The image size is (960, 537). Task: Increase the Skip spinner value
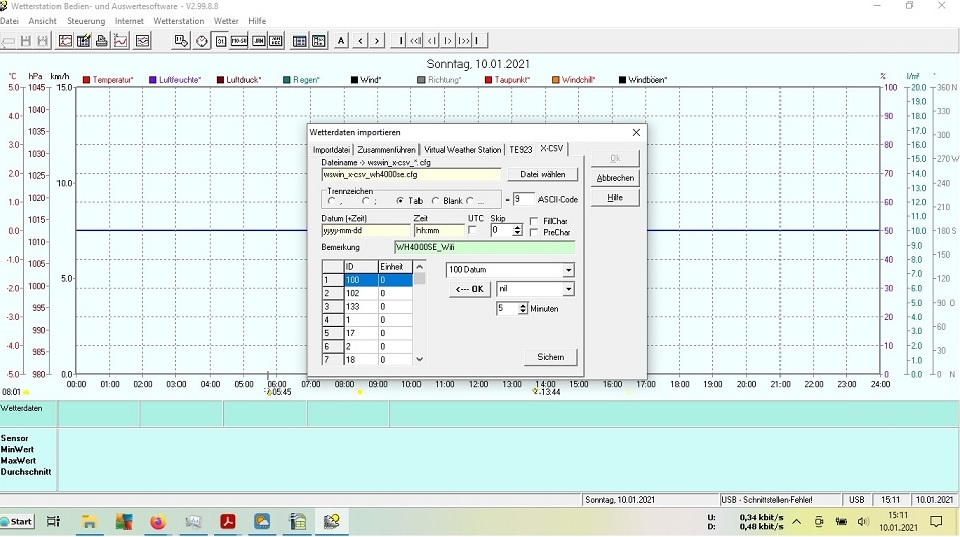pyautogui.click(x=517, y=226)
